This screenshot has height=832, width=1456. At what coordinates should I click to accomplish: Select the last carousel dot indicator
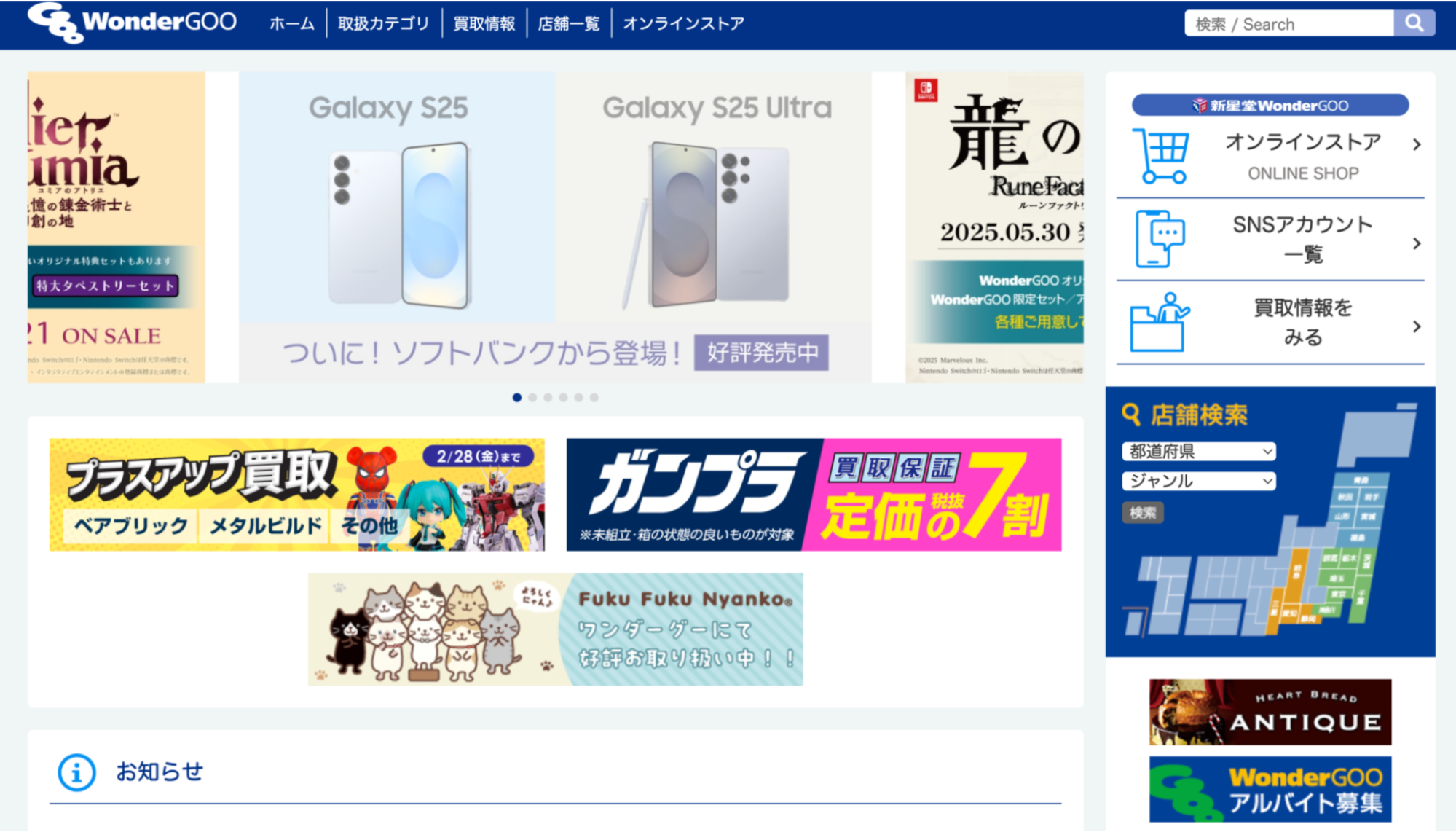pyautogui.click(x=594, y=398)
